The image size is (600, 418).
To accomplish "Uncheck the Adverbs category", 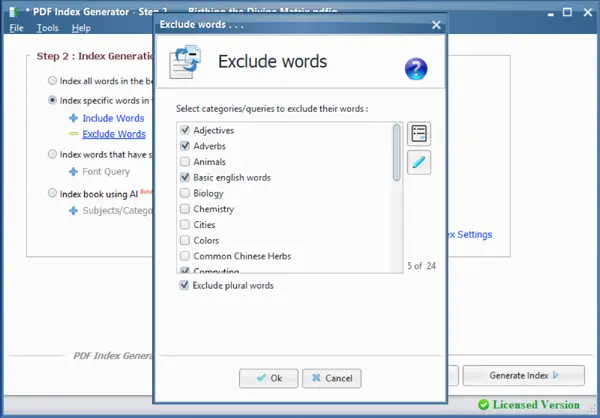I will [x=185, y=146].
